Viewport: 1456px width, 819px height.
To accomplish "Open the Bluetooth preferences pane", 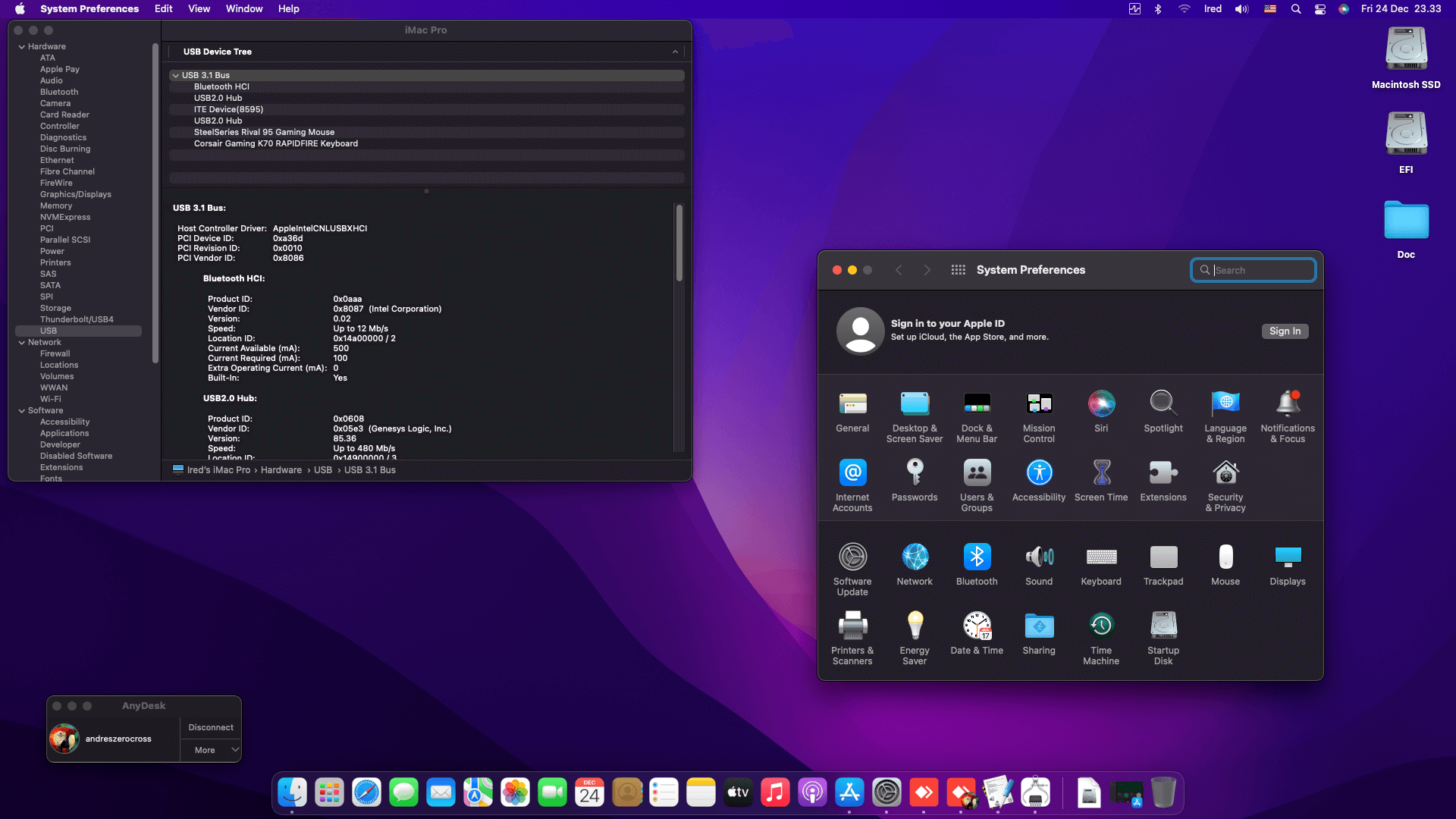I will click(977, 565).
